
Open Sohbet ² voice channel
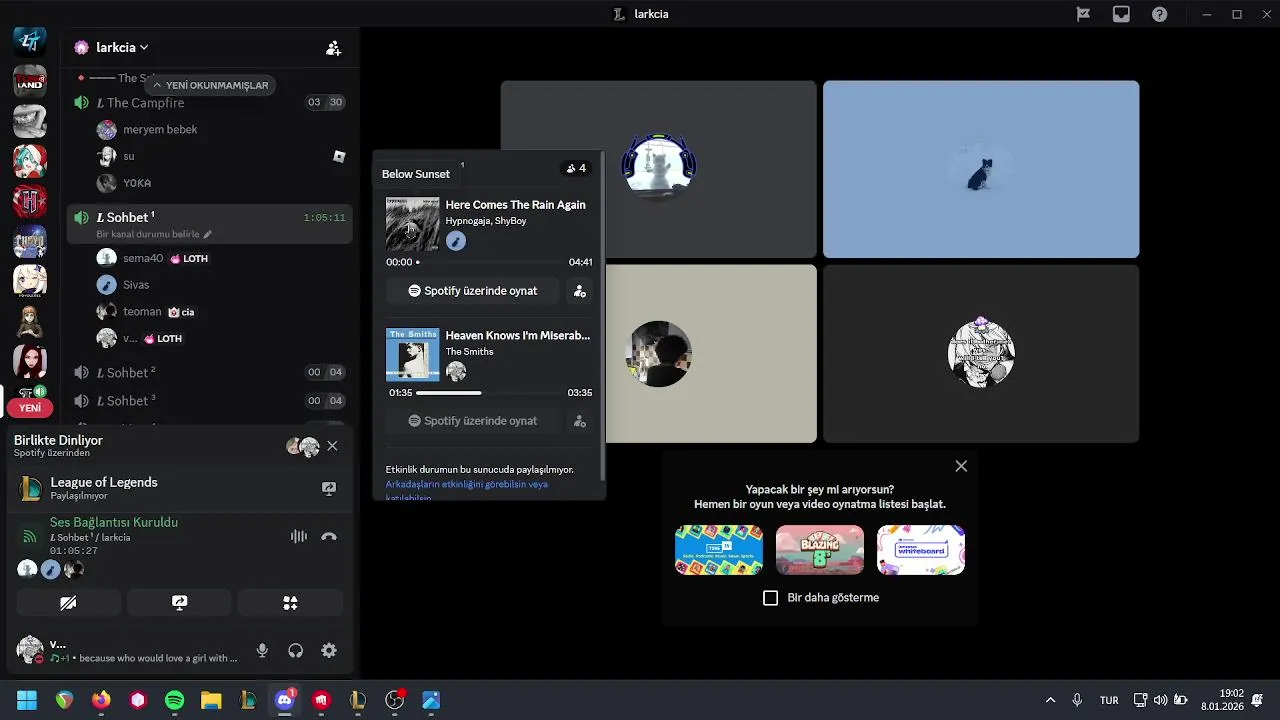210,372
